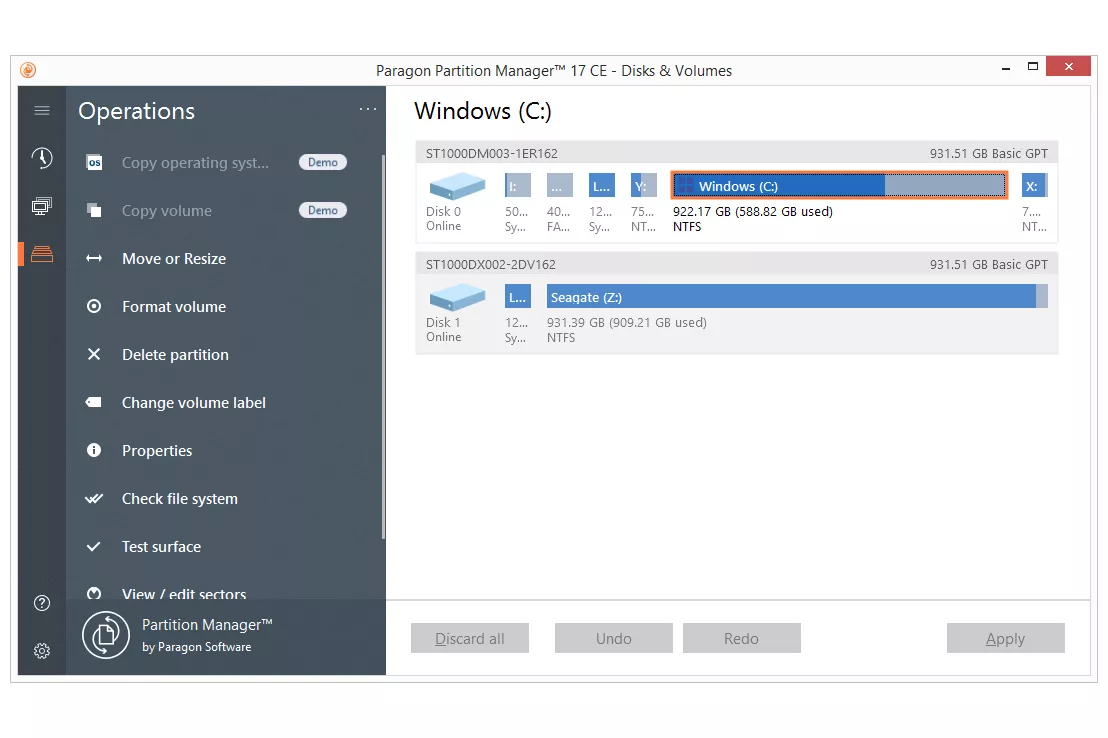Viewport: 1108px width, 738px height.
Task: Click the Move or Resize arrows icon
Action: point(94,259)
